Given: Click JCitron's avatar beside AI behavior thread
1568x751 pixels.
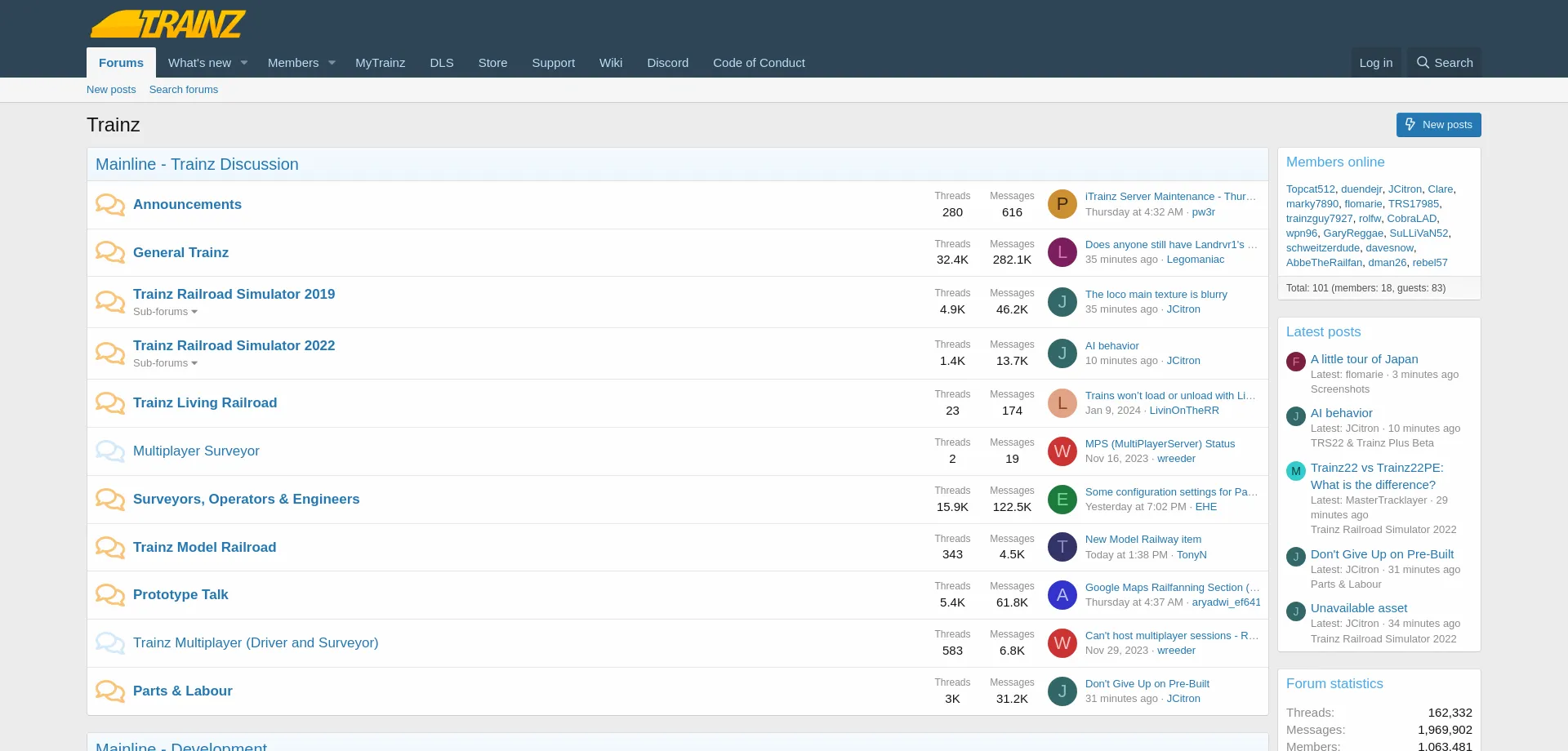Looking at the screenshot, I should tap(1062, 353).
